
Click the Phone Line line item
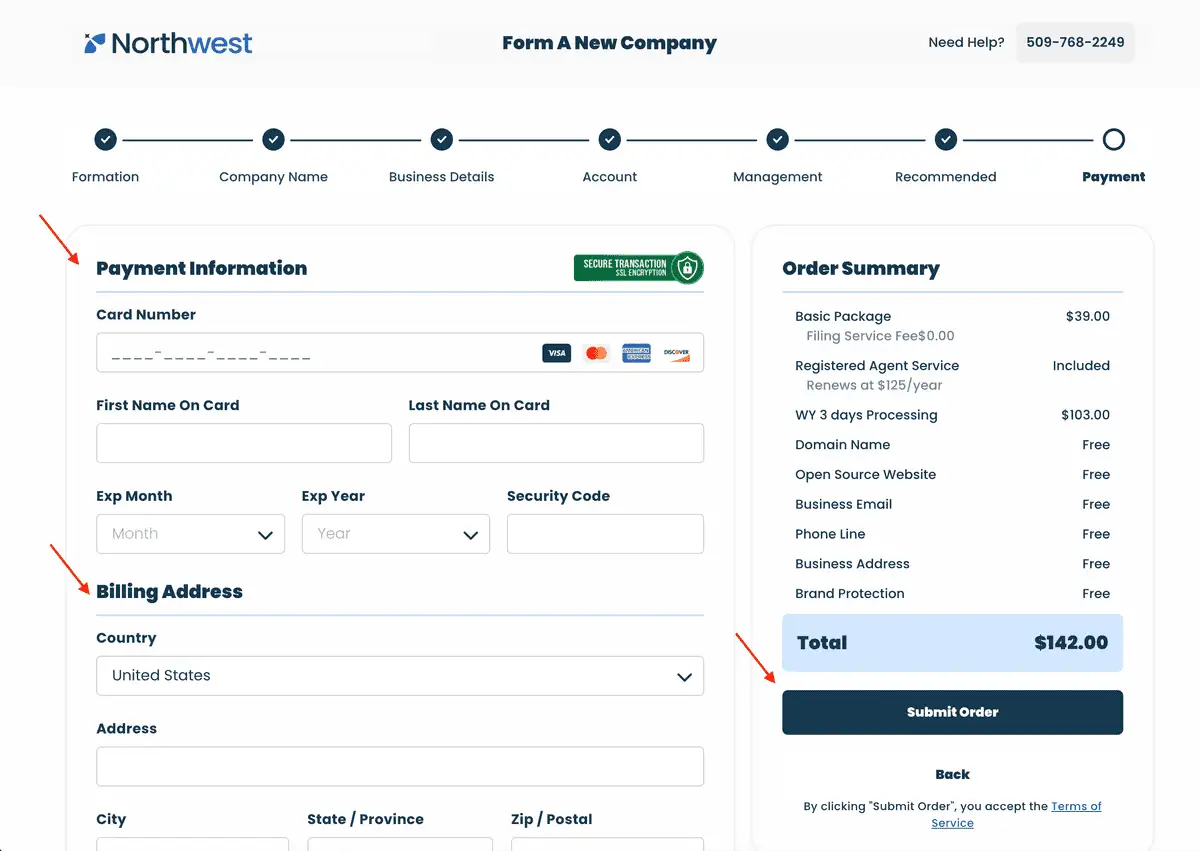(830, 534)
